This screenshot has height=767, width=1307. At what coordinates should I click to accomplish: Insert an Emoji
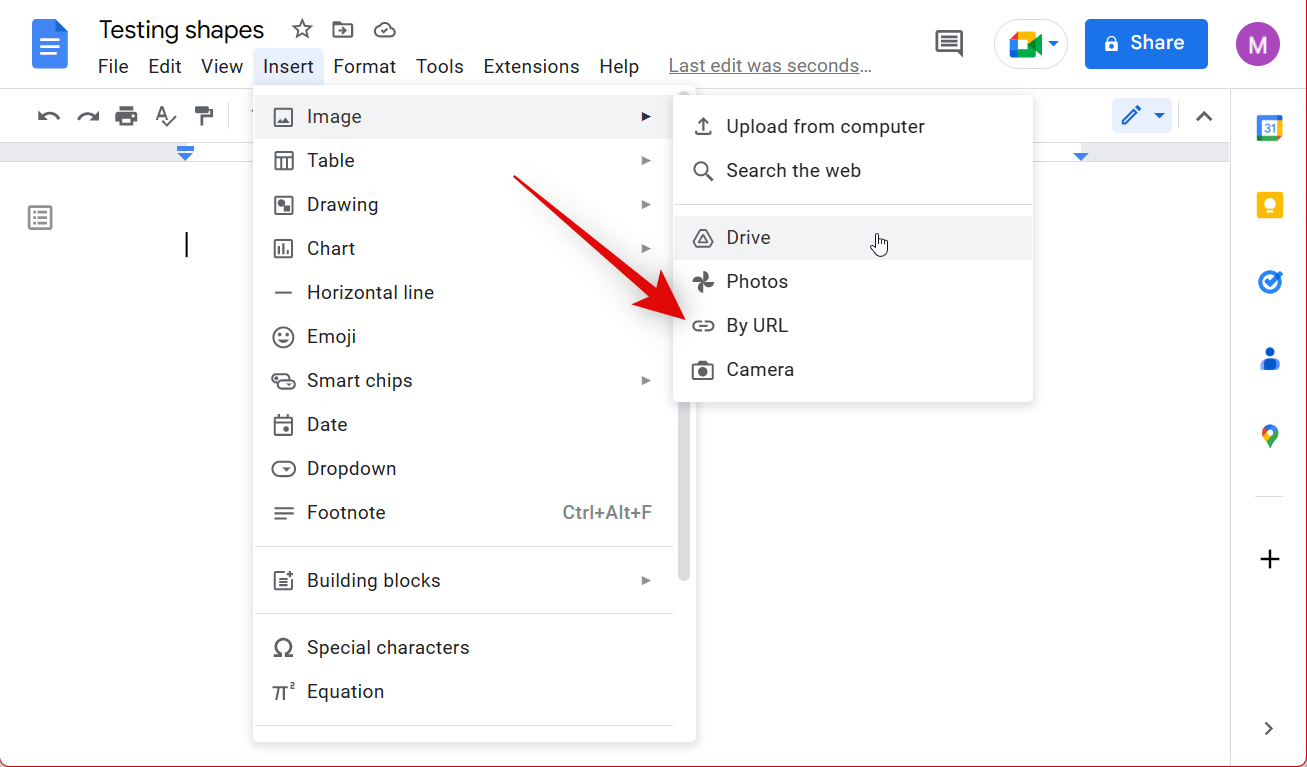click(463, 337)
